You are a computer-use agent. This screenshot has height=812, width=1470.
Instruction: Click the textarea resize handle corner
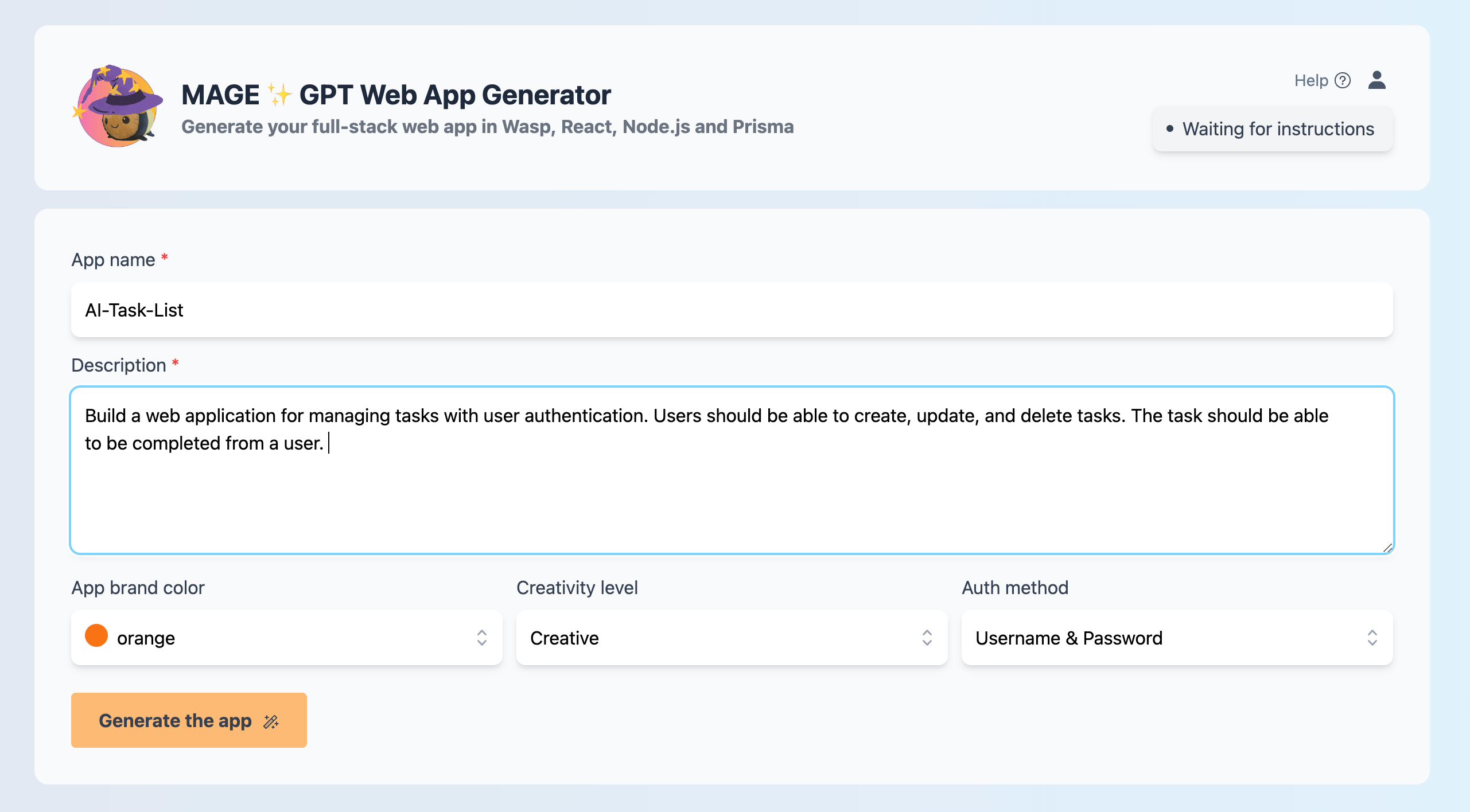point(1387,548)
